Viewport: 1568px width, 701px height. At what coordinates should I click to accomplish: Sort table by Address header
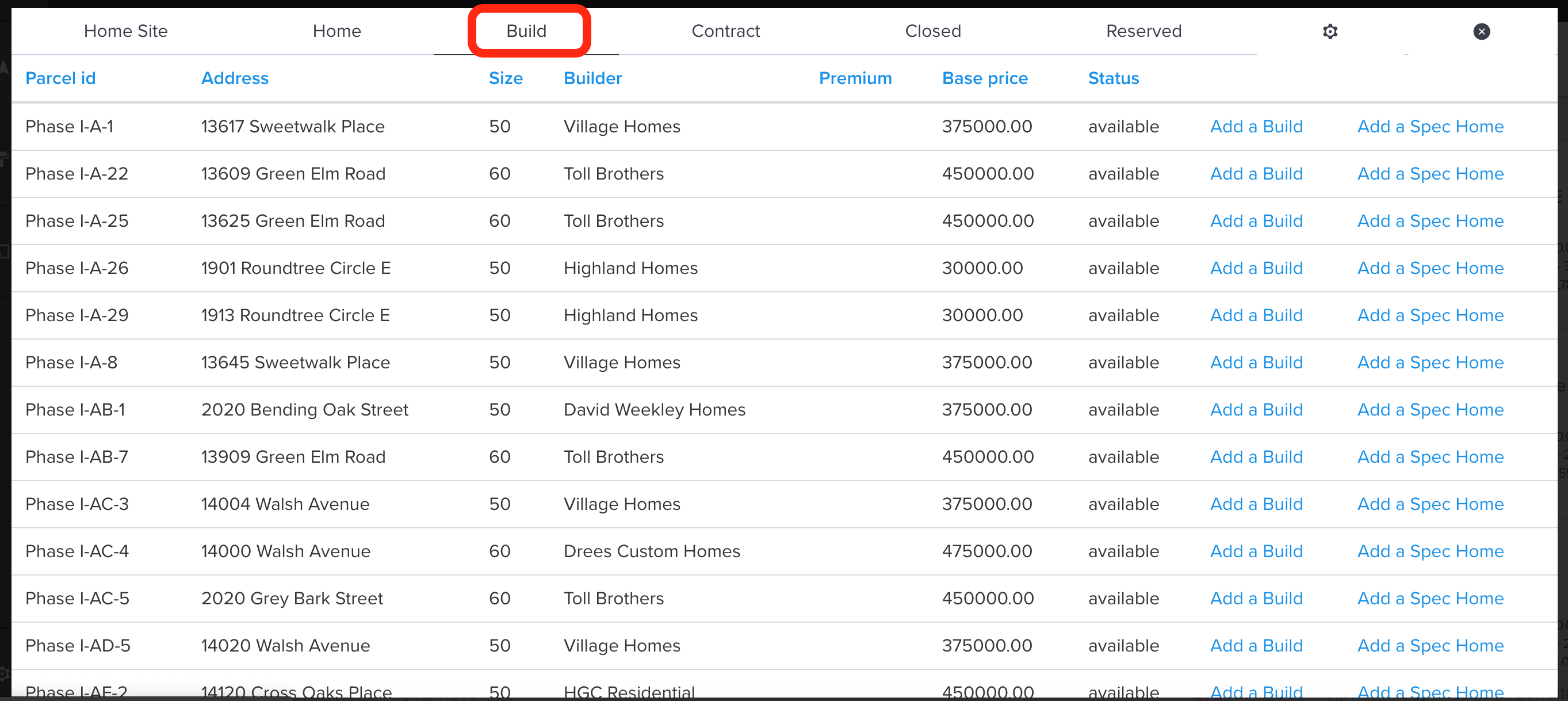(234, 78)
